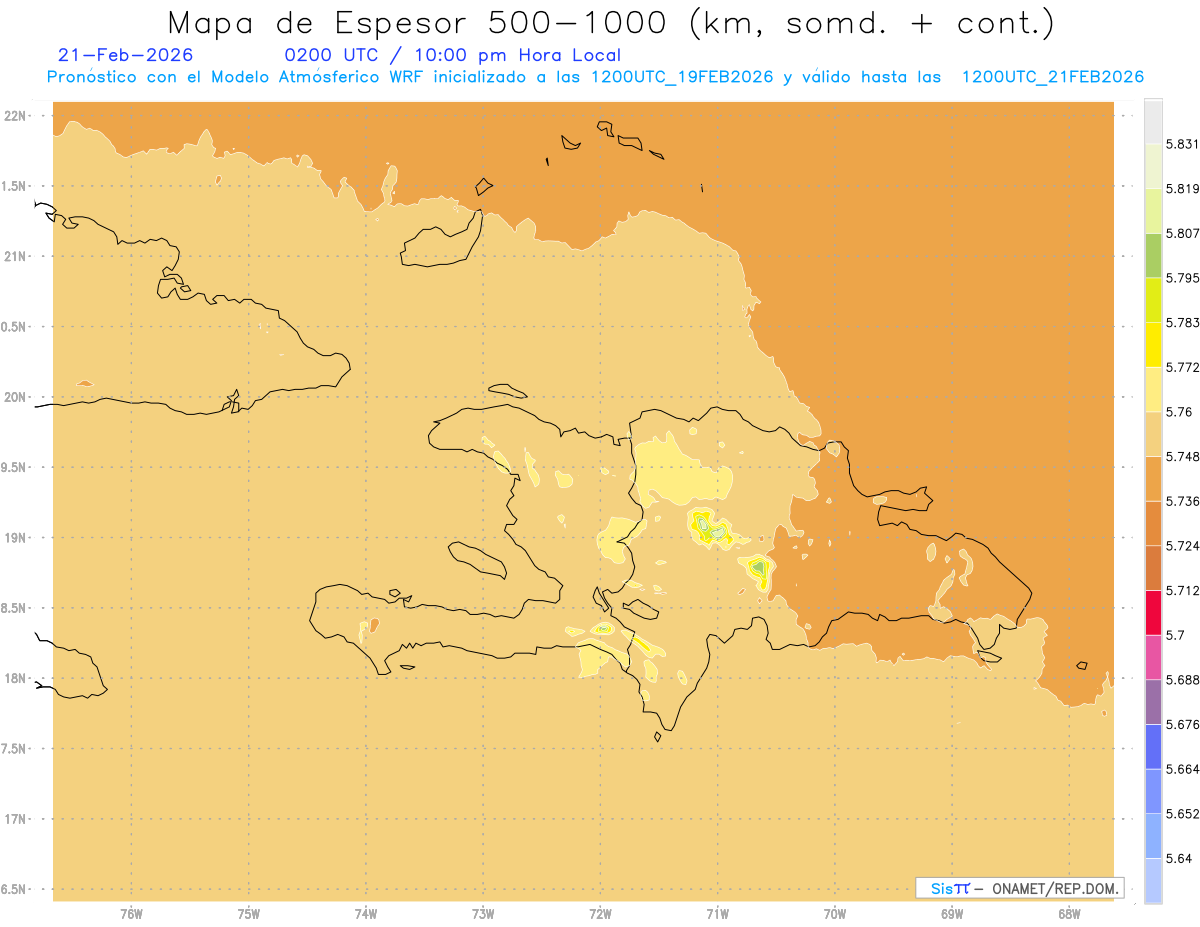1200x927 pixels.
Task: Click the time text '0200 UTC / 10:00 pm Hora Local'
Action: pyautogui.click(x=453, y=55)
